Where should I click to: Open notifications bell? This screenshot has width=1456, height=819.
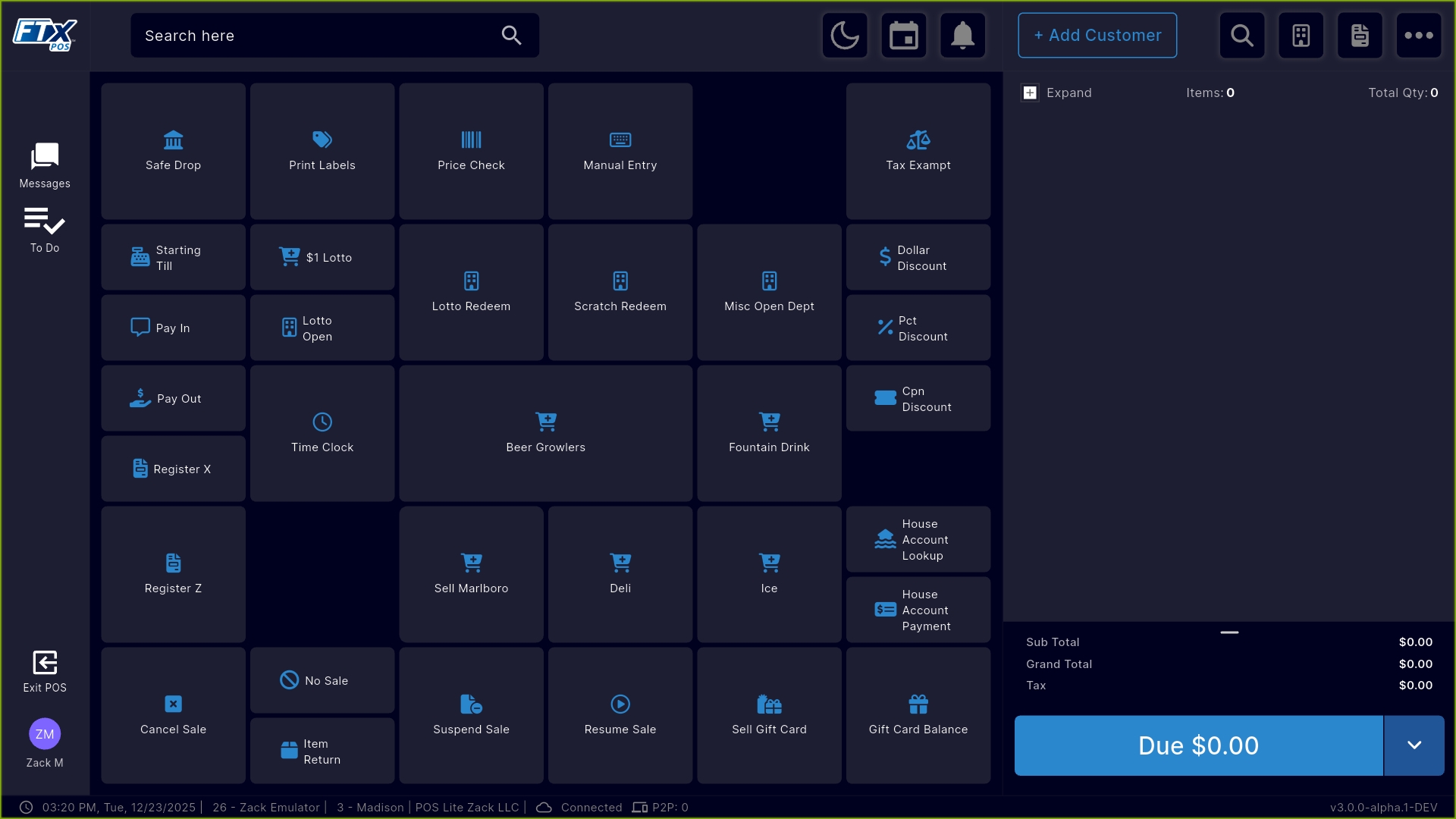[x=963, y=36]
